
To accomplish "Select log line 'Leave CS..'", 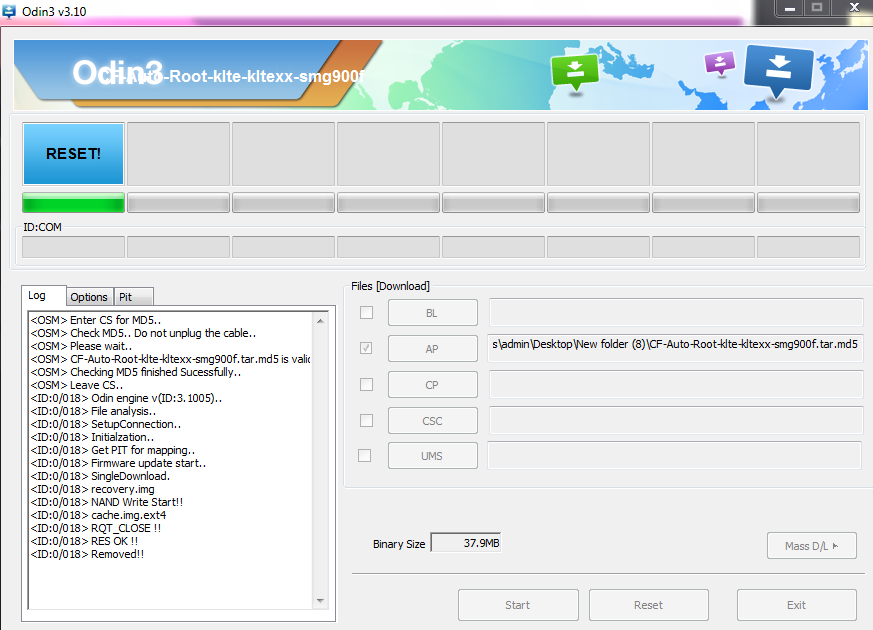I will [77, 385].
